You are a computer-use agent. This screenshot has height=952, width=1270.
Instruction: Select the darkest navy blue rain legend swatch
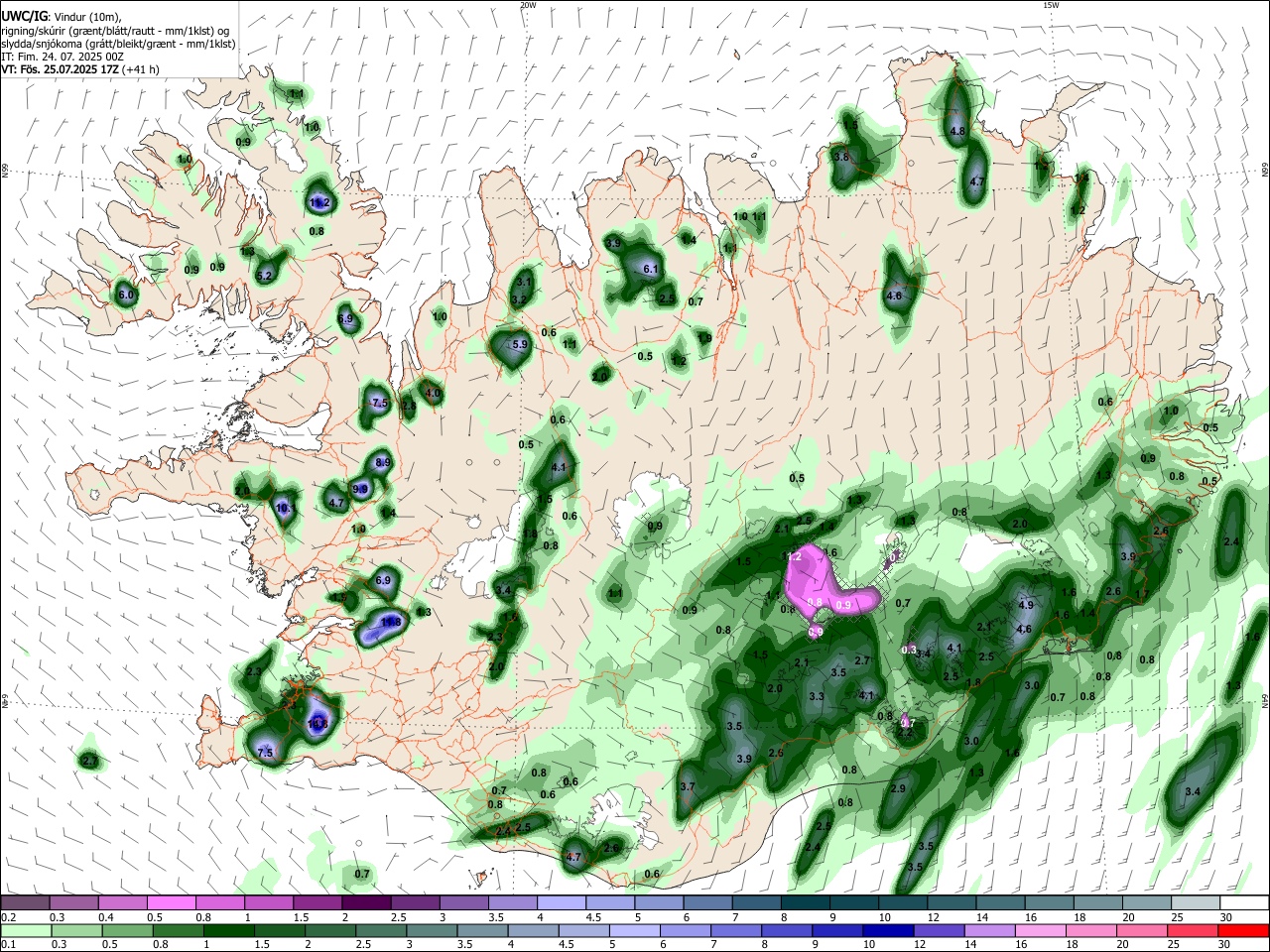887,930
